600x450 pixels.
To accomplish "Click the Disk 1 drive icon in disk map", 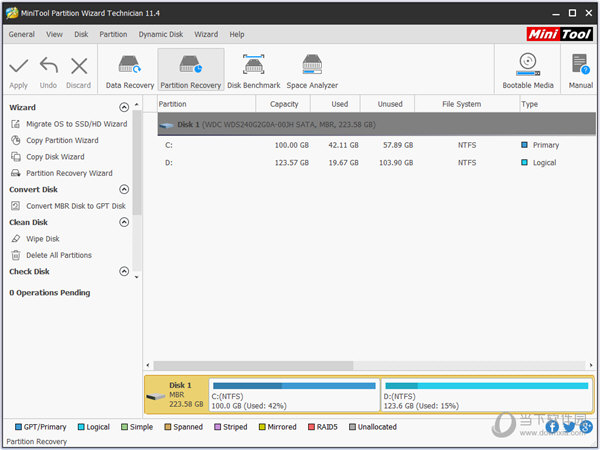I will 156,397.
